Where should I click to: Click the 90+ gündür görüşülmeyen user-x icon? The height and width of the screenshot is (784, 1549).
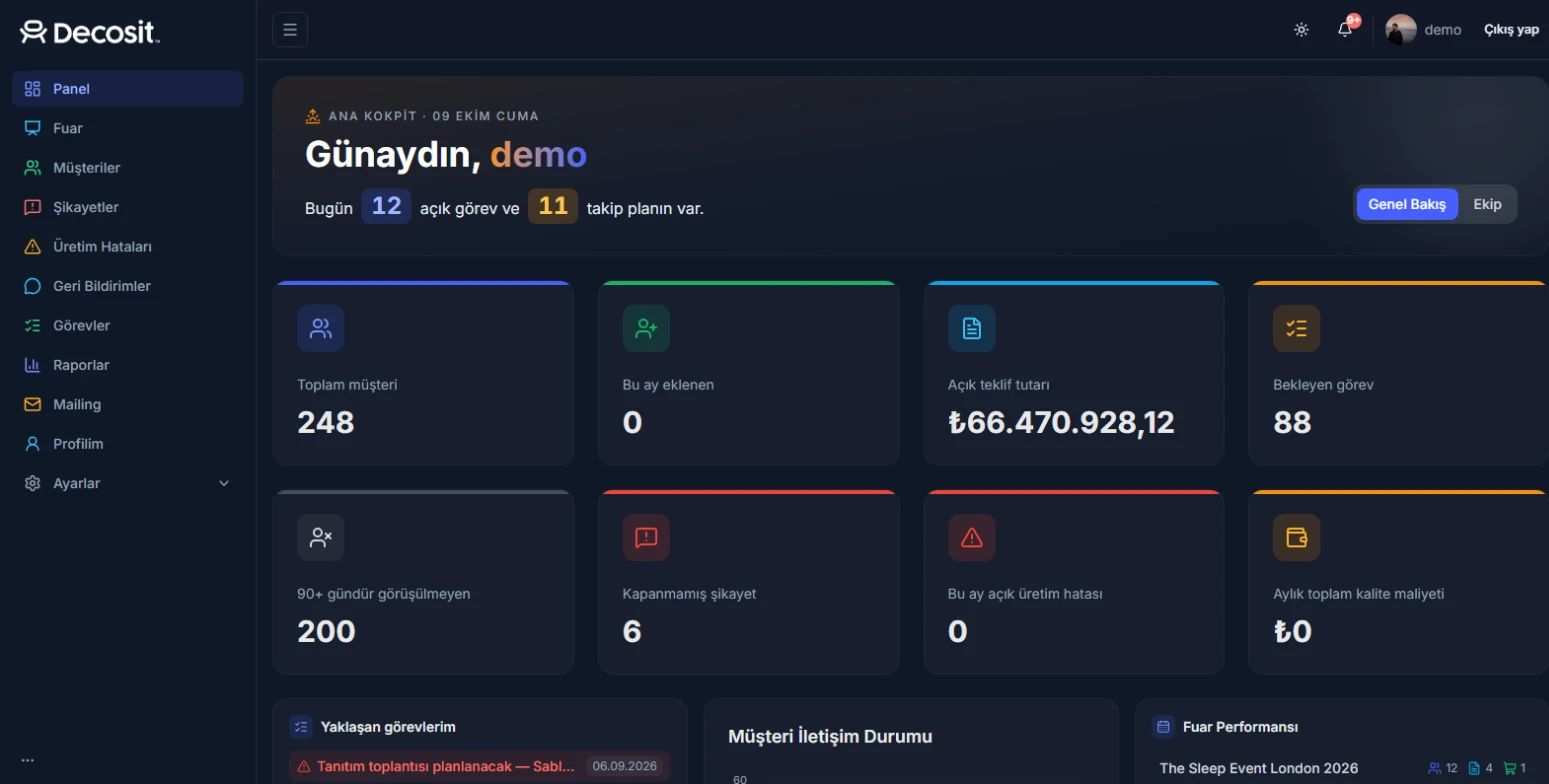tap(321, 538)
